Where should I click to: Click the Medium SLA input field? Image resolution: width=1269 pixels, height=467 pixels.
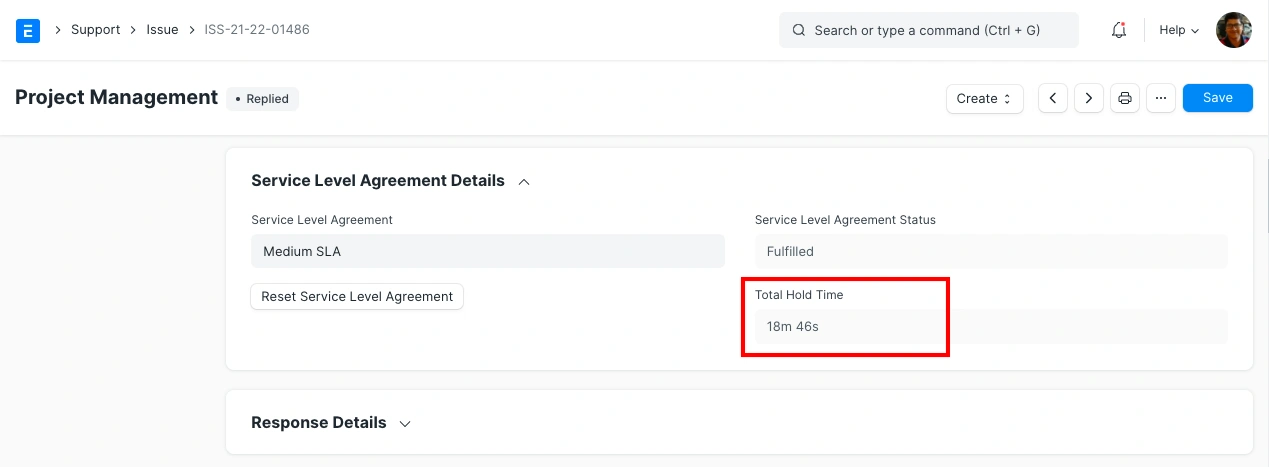(487, 252)
